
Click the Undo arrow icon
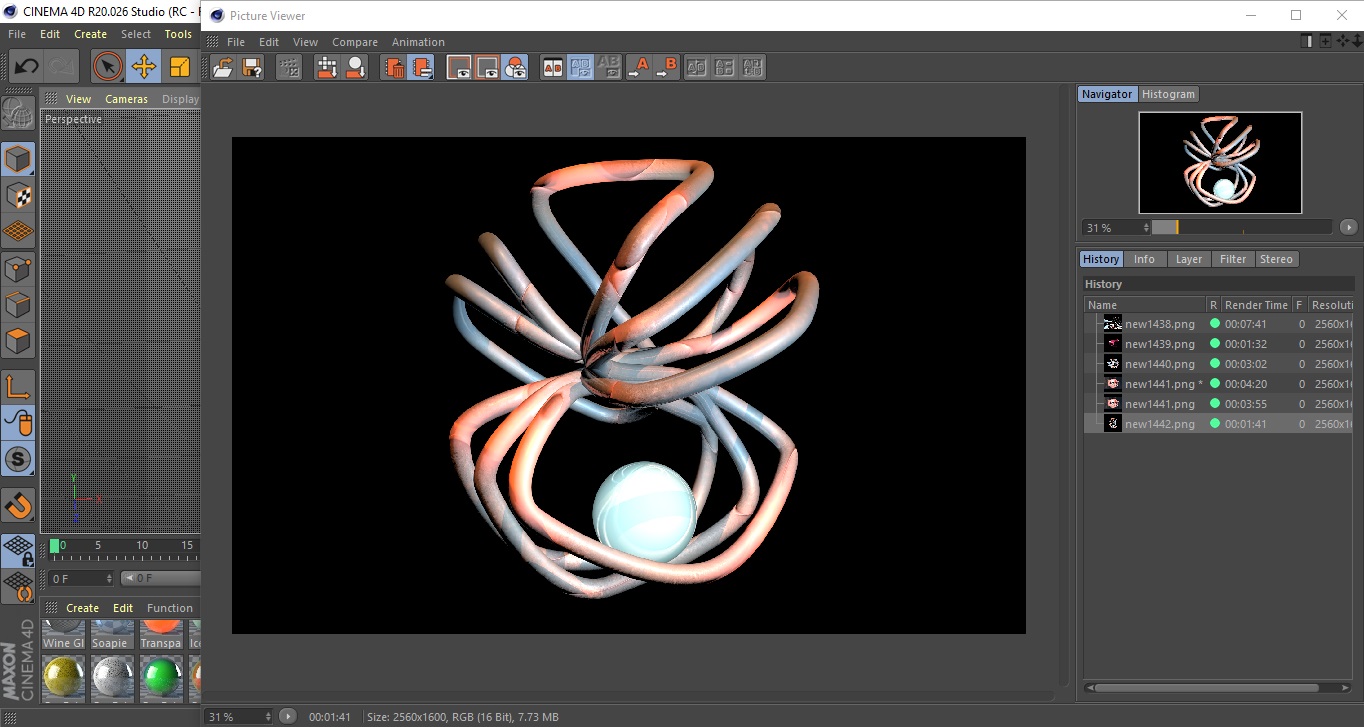[x=26, y=67]
